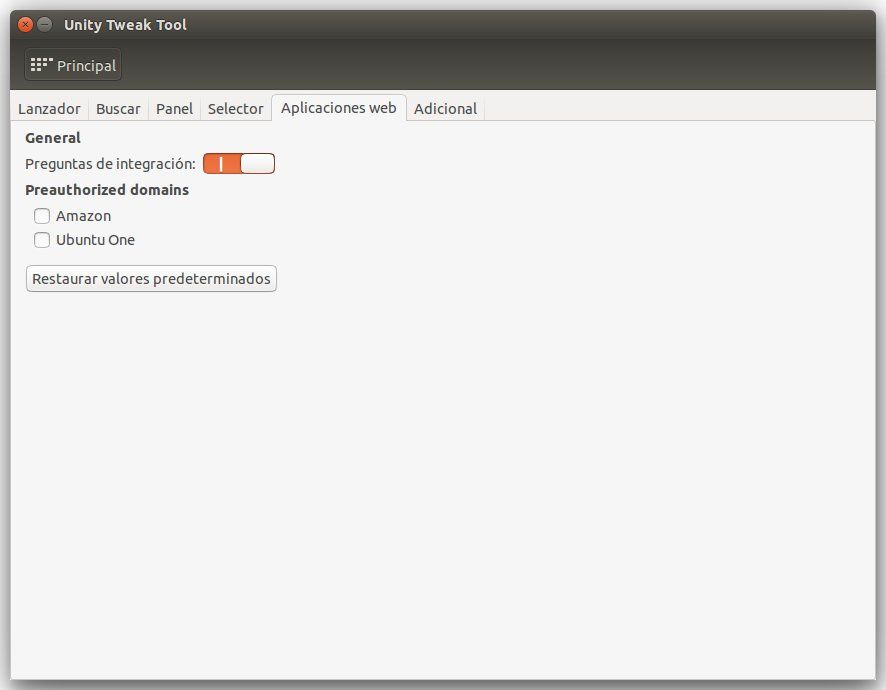886x690 pixels.
Task: Click the General section heading
Action: [x=53, y=138]
